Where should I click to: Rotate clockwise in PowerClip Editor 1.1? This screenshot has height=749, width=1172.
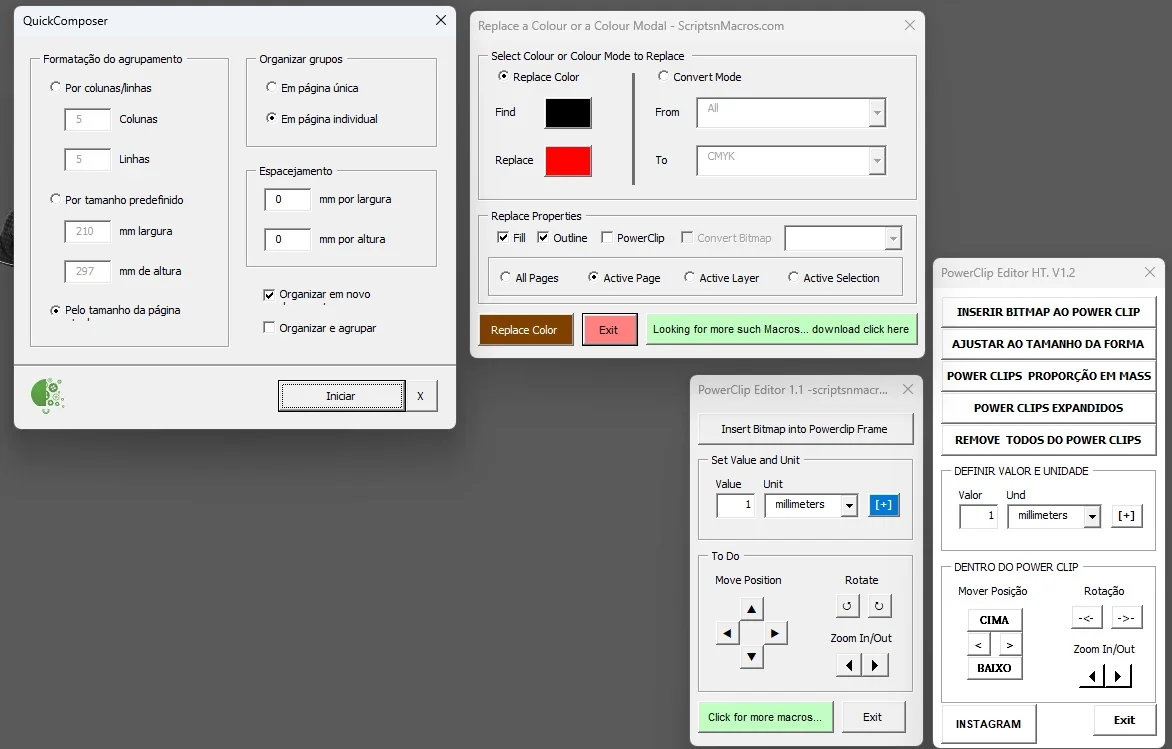pos(879,606)
